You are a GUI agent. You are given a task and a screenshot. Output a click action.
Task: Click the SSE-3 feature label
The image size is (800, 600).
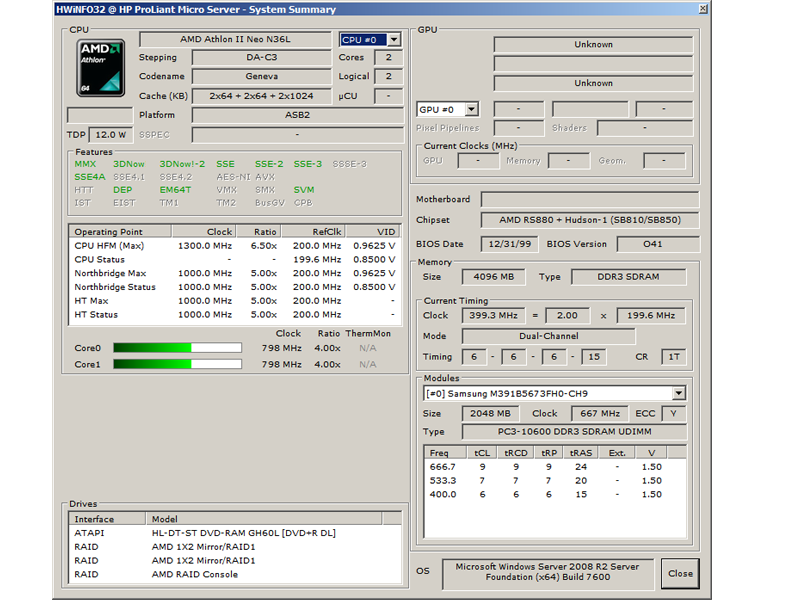[308, 164]
